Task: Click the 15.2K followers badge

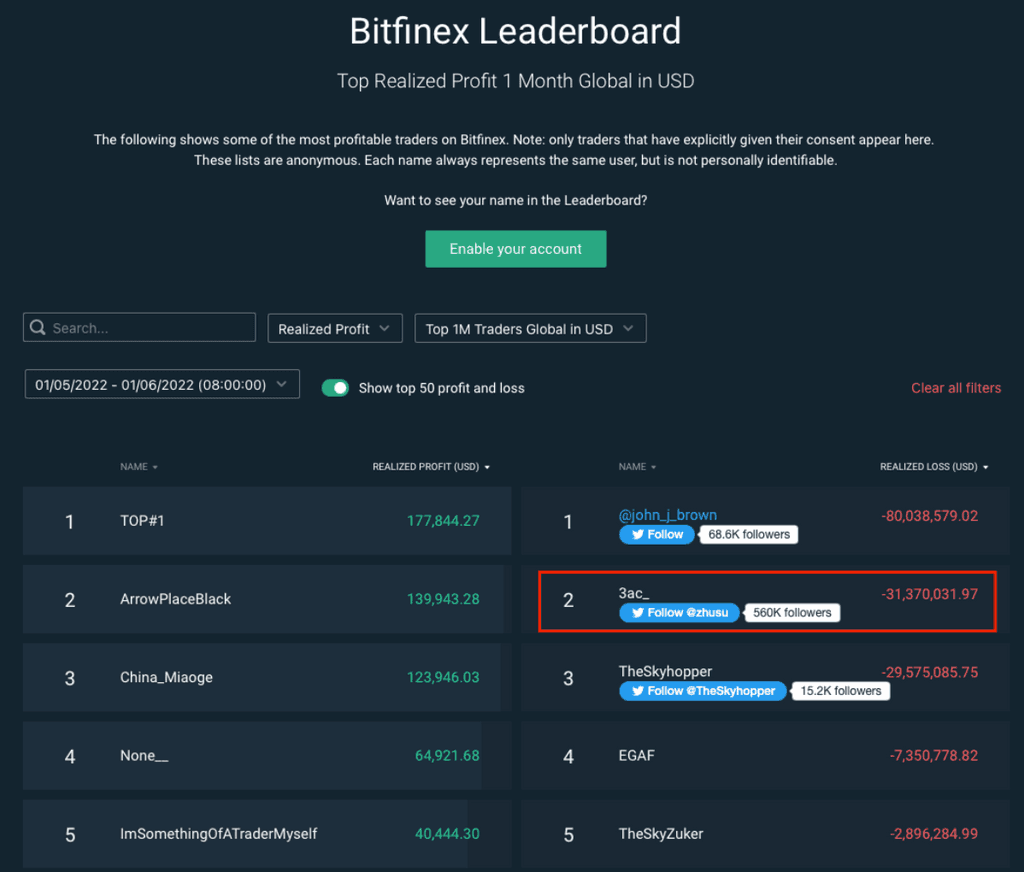Action: (x=840, y=691)
